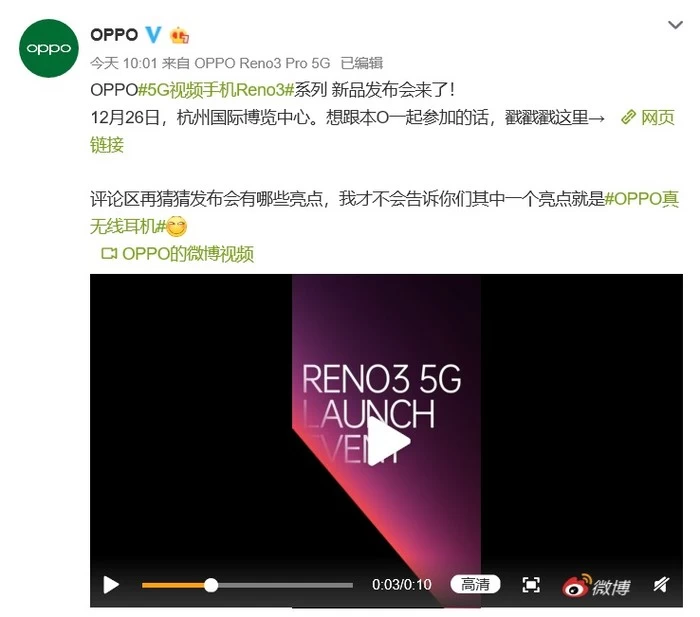Expand the post options chevron menu
Image resolution: width=700 pixels, height=617 pixels.
[675, 25]
